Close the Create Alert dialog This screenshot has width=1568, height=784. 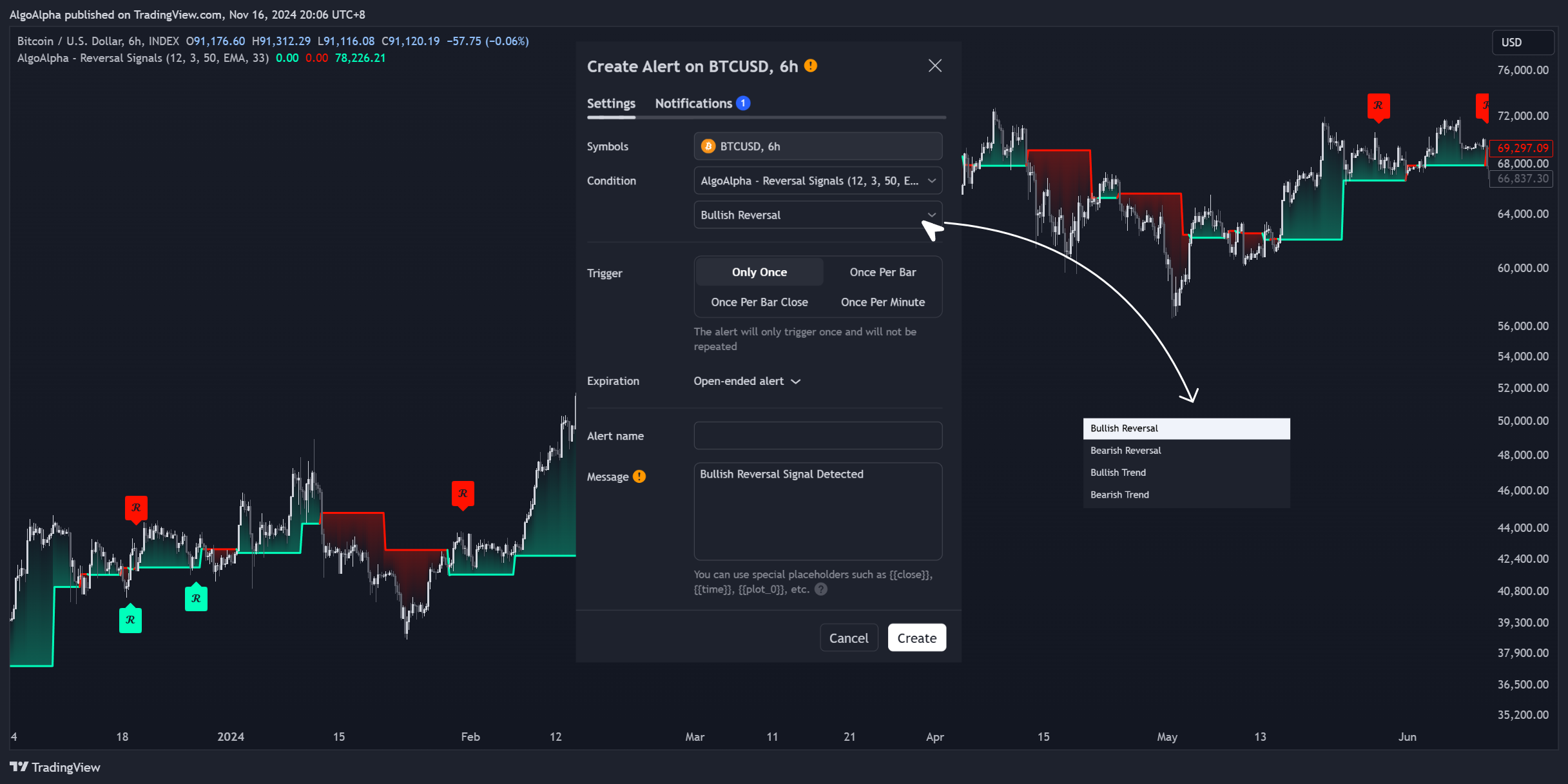(934, 66)
